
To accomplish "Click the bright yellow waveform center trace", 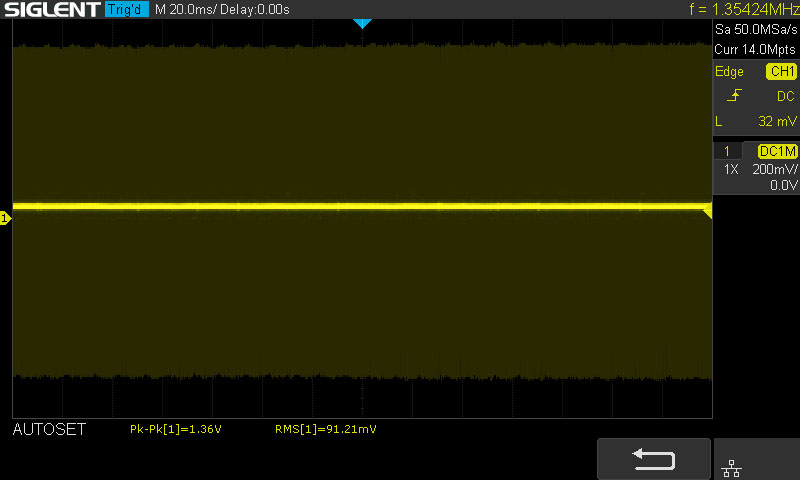I will tap(362, 206).
